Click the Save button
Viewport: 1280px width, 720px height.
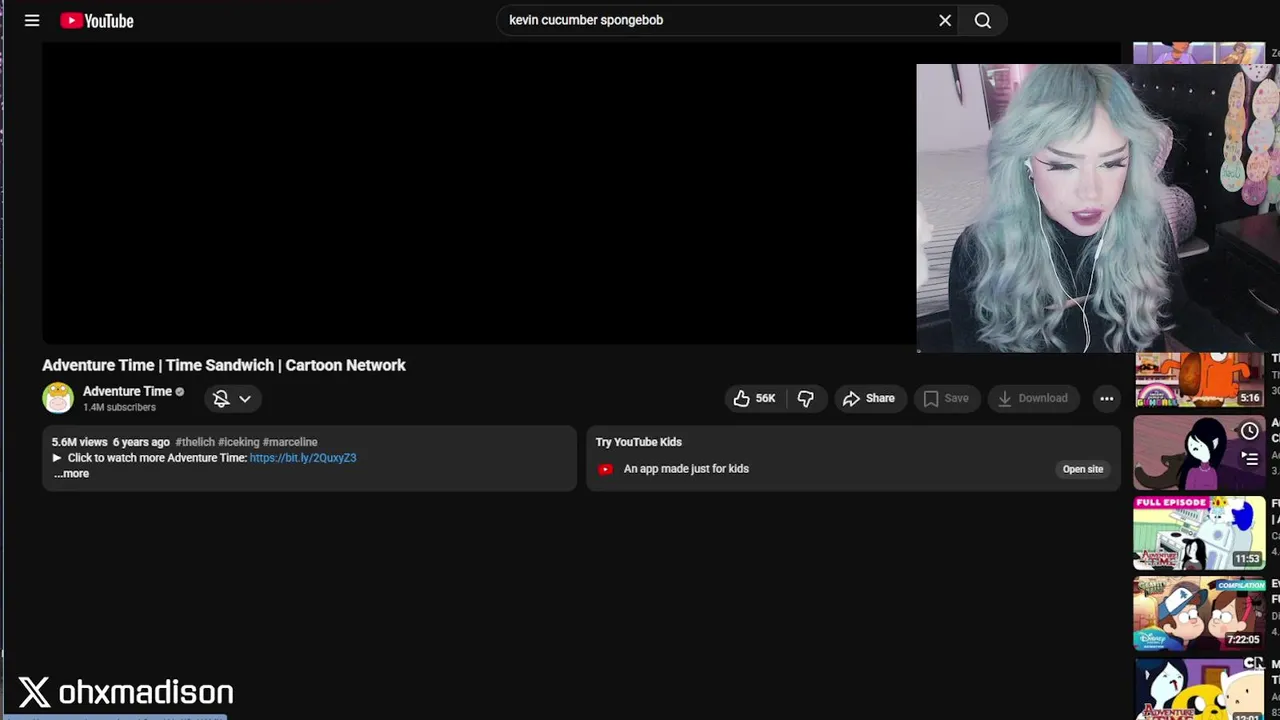946,398
